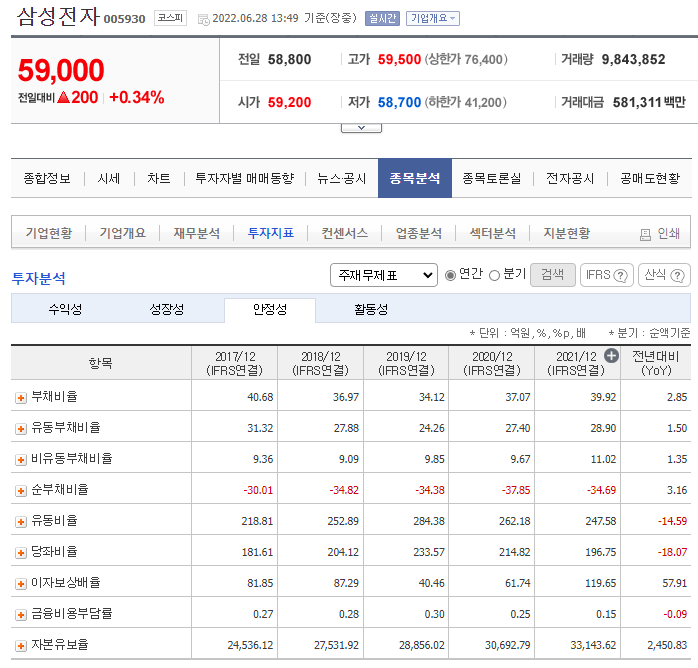Open the 차트 tab
The height and width of the screenshot is (668, 698).
point(158,178)
